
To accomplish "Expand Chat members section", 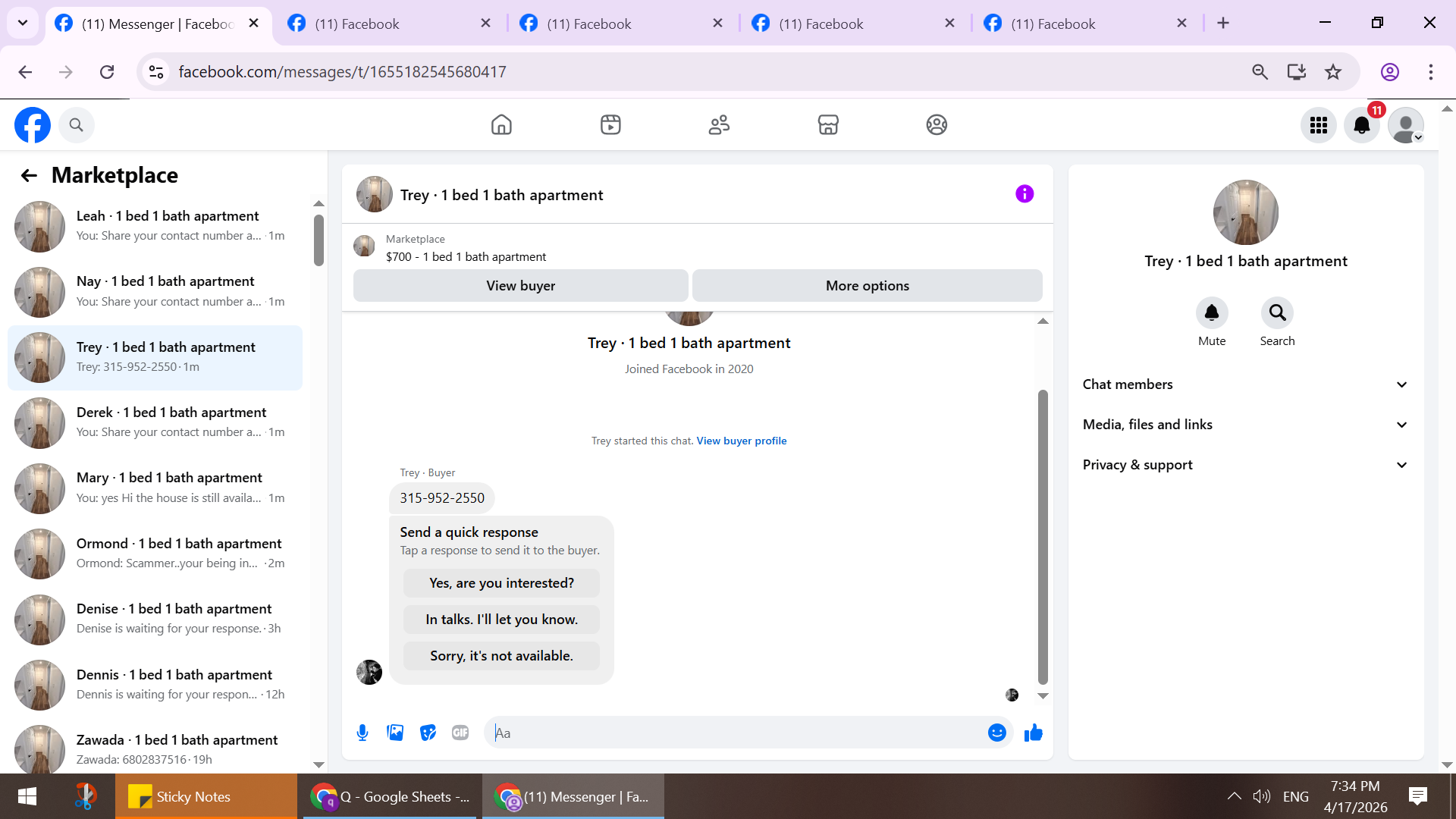I will [1245, 384].
